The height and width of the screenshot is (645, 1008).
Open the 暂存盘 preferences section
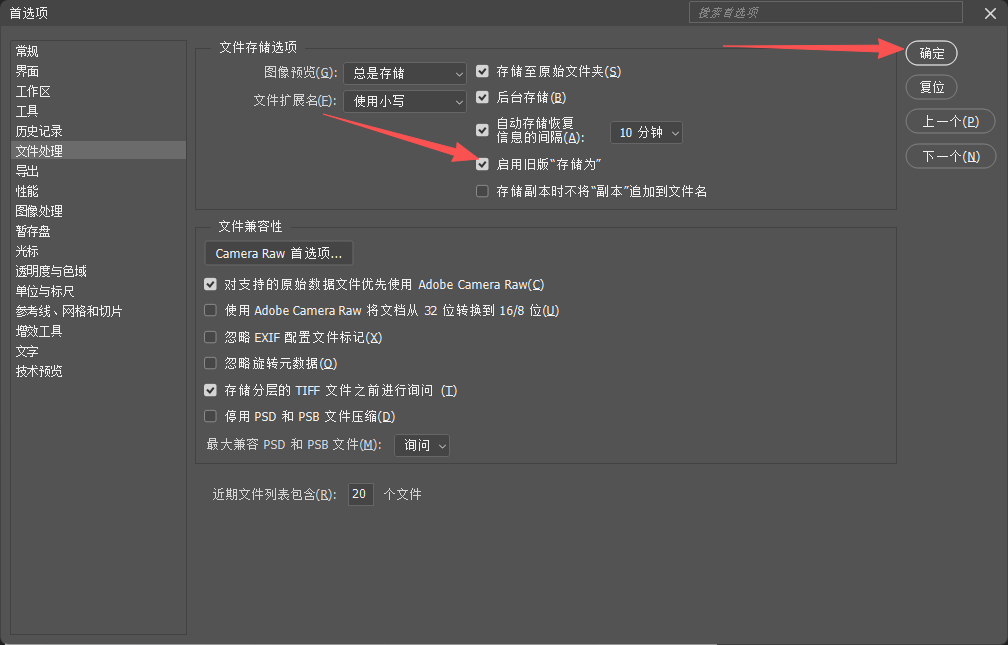[x=33, y=231]
